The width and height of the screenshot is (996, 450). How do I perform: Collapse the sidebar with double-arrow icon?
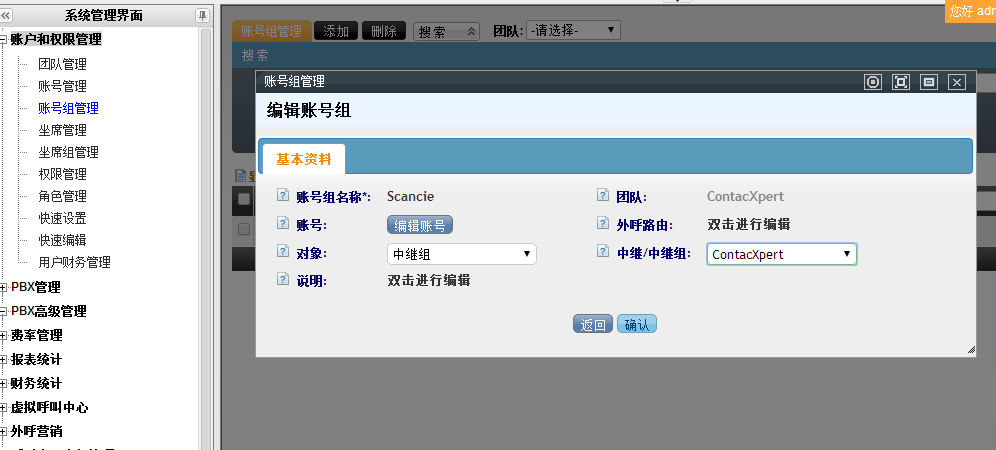(x=7, y=15)
